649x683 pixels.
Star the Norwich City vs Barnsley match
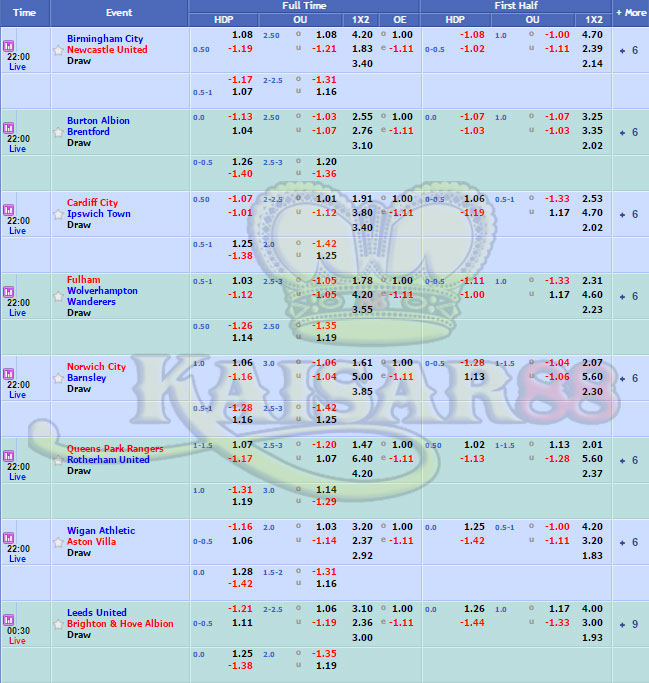pyautogui.click(x=58, y=378)
